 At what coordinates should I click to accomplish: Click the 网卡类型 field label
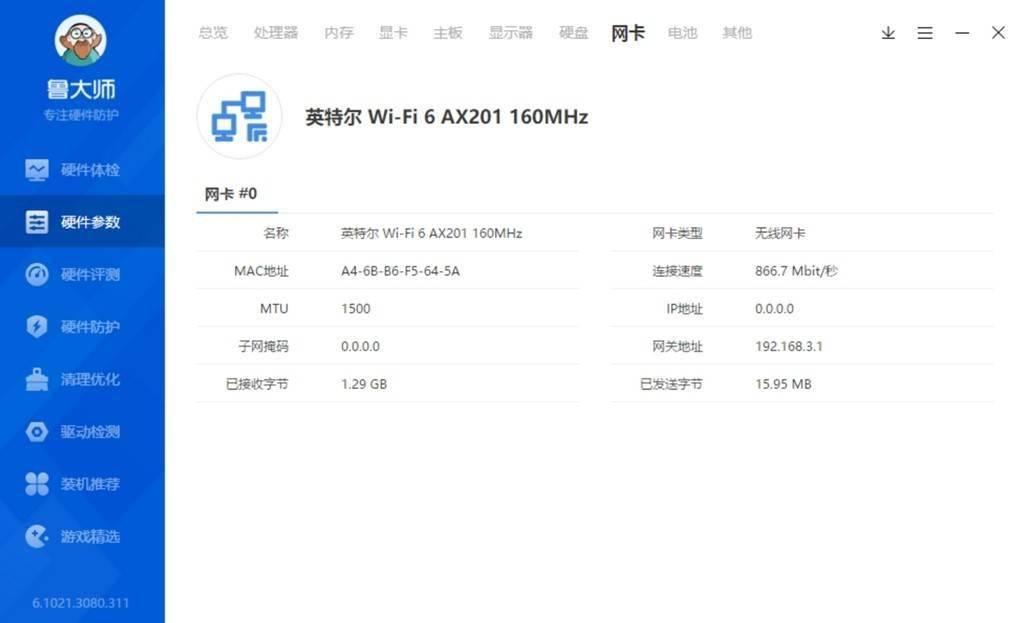[x=677, y=233]
